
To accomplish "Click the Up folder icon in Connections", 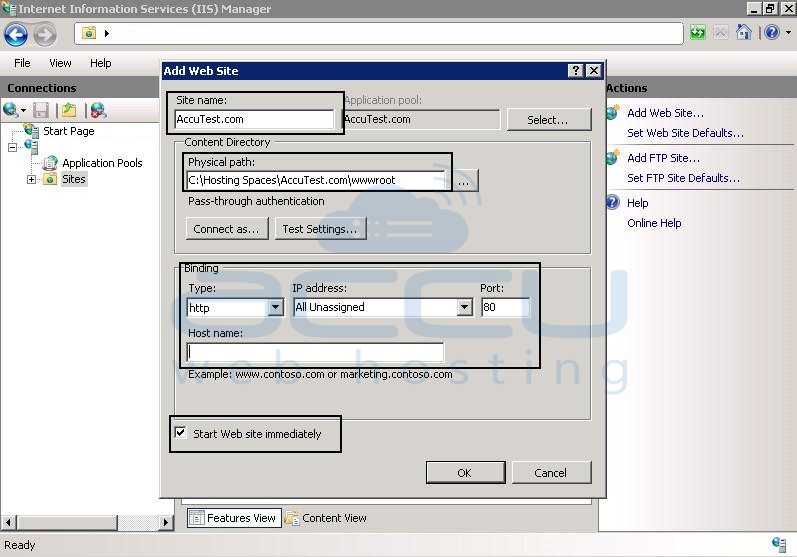I will click(x=69, y=110).
